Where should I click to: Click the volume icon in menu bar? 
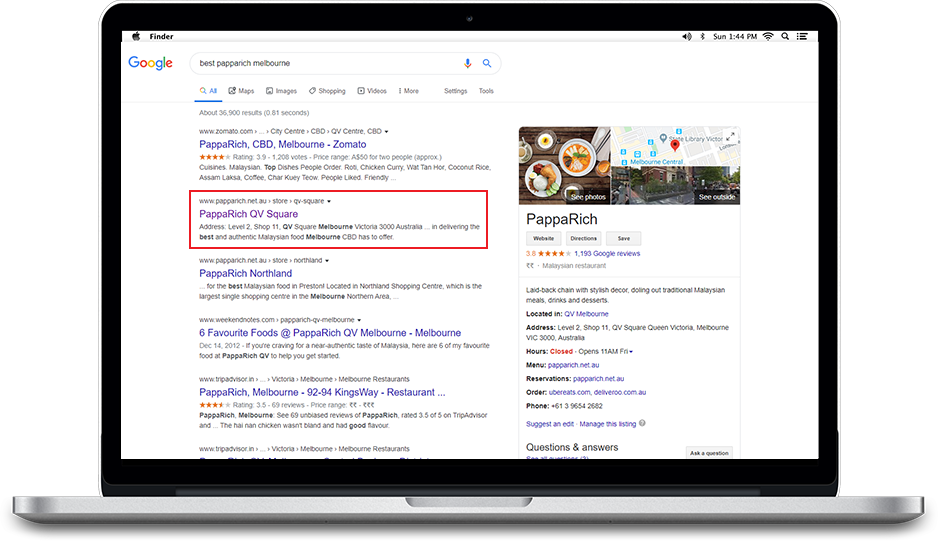(687, 37)
